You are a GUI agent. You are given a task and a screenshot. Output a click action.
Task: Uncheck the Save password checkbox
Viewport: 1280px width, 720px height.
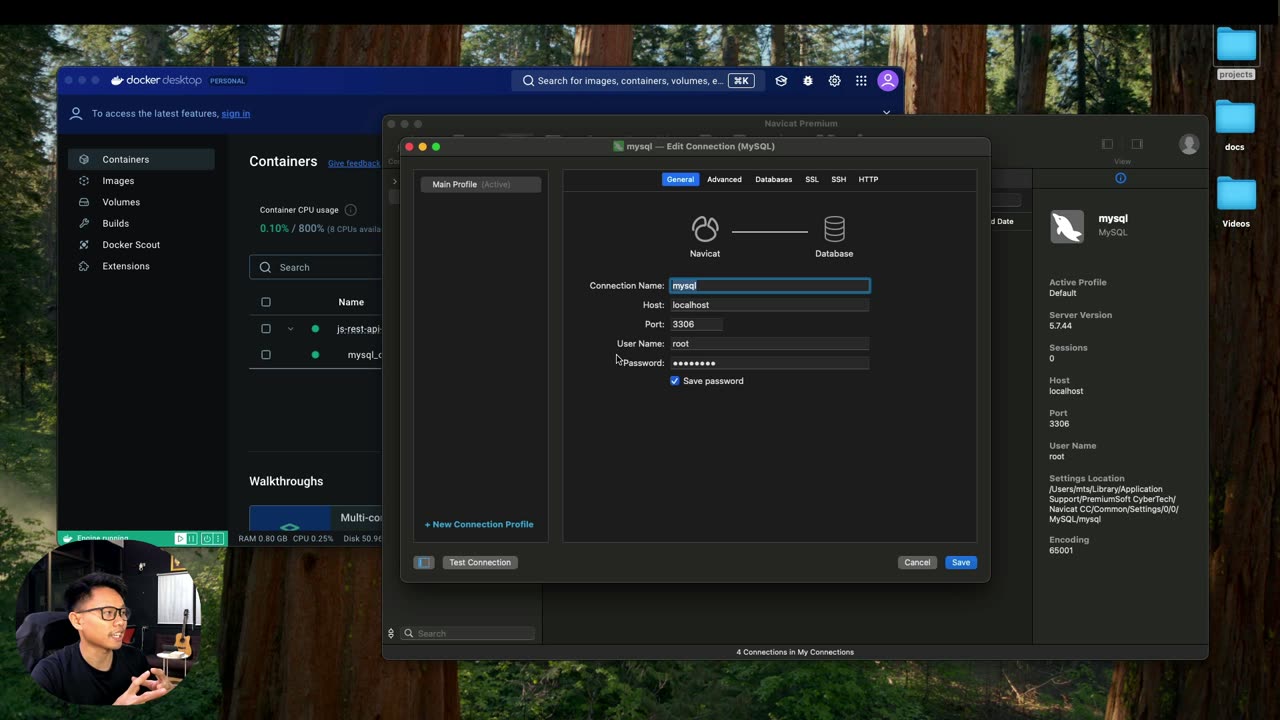point(675,381)
